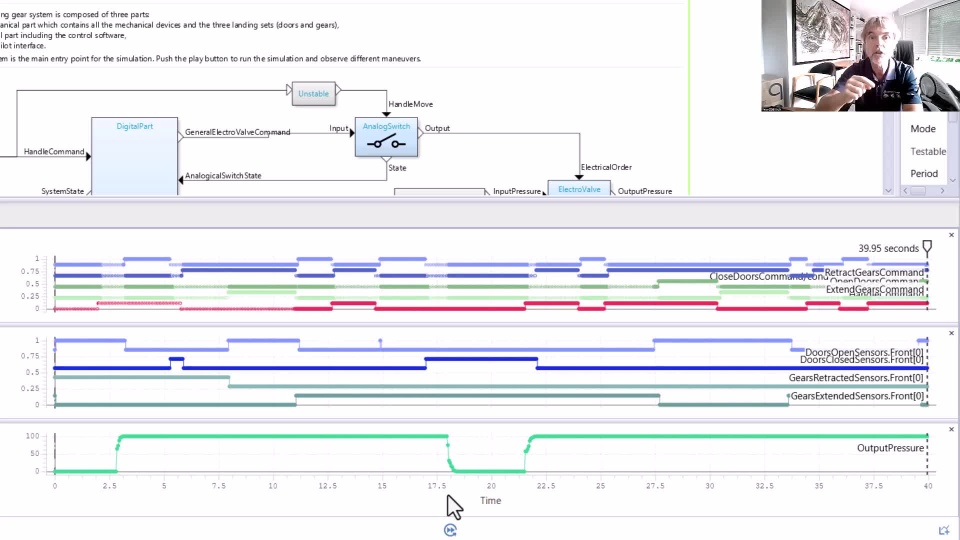The height and width of the screenshot is (540, 960).
Task: Click the DoorsClosedSensors.Front[0] legend label
Action: coord(861,360)
